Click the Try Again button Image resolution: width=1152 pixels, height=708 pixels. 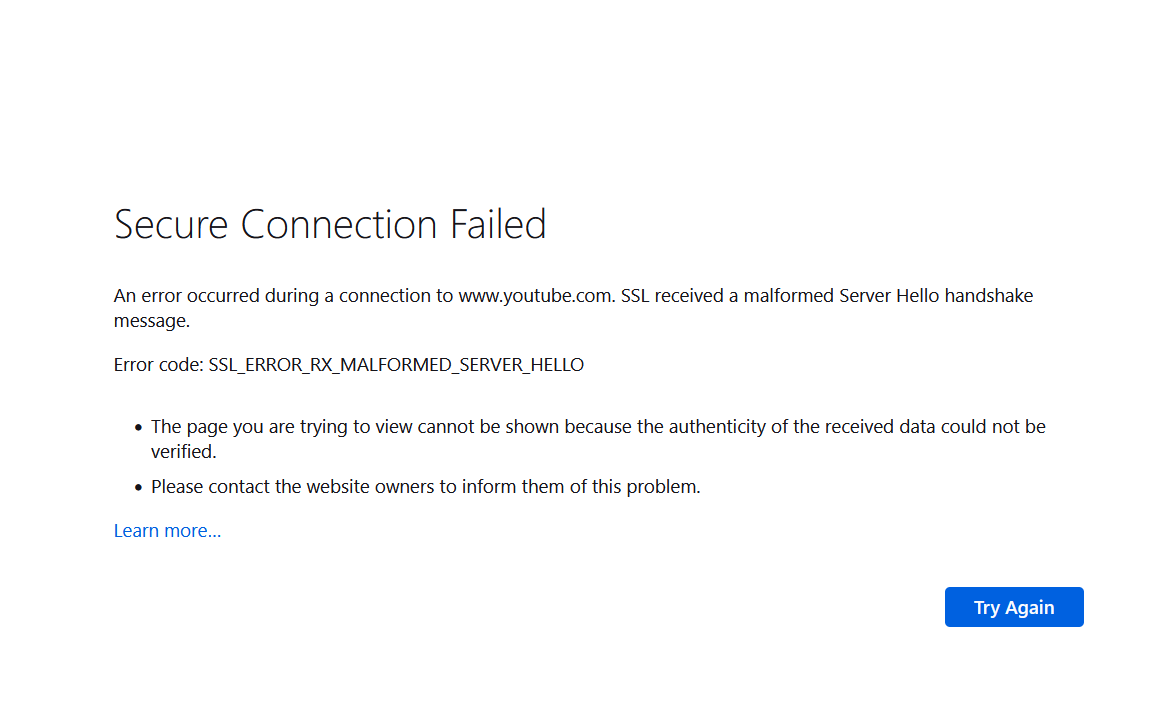click(1013, 607)
